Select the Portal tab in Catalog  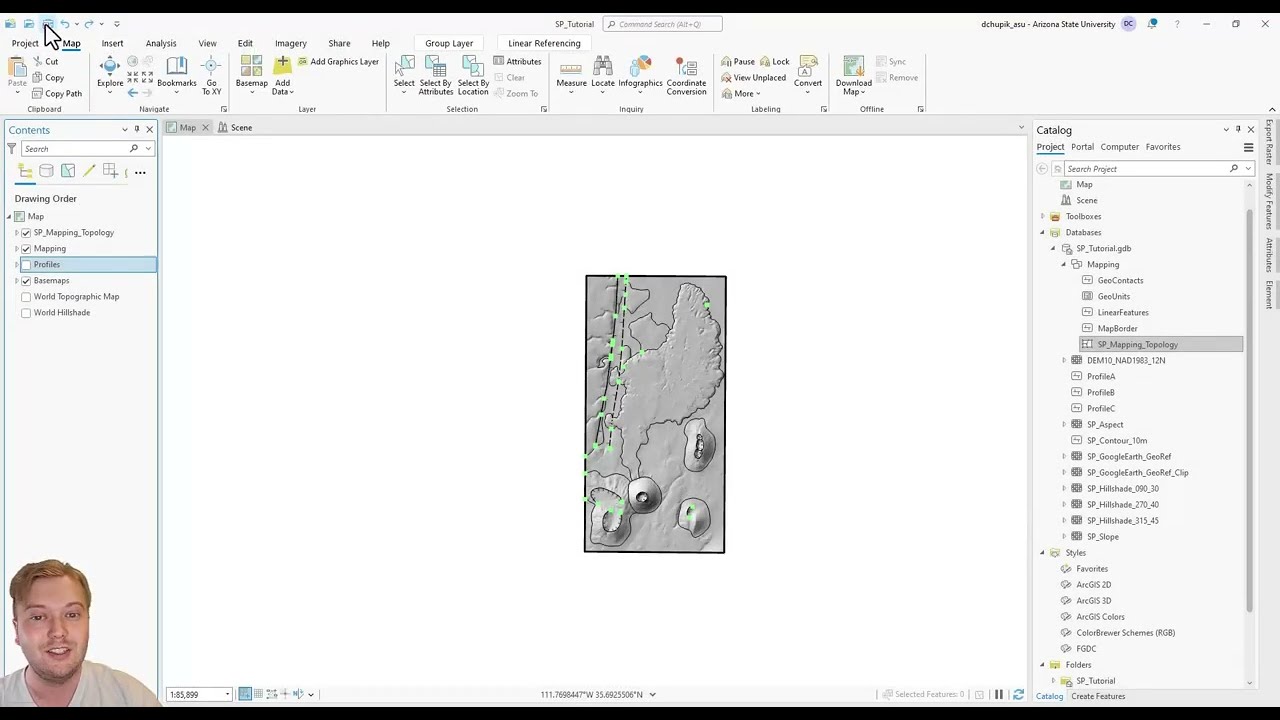(x=1082, y=147)
